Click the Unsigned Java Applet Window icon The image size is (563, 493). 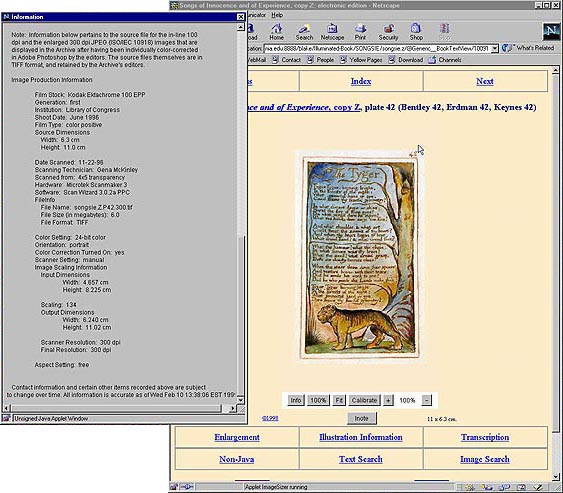[x=6, y=418]
